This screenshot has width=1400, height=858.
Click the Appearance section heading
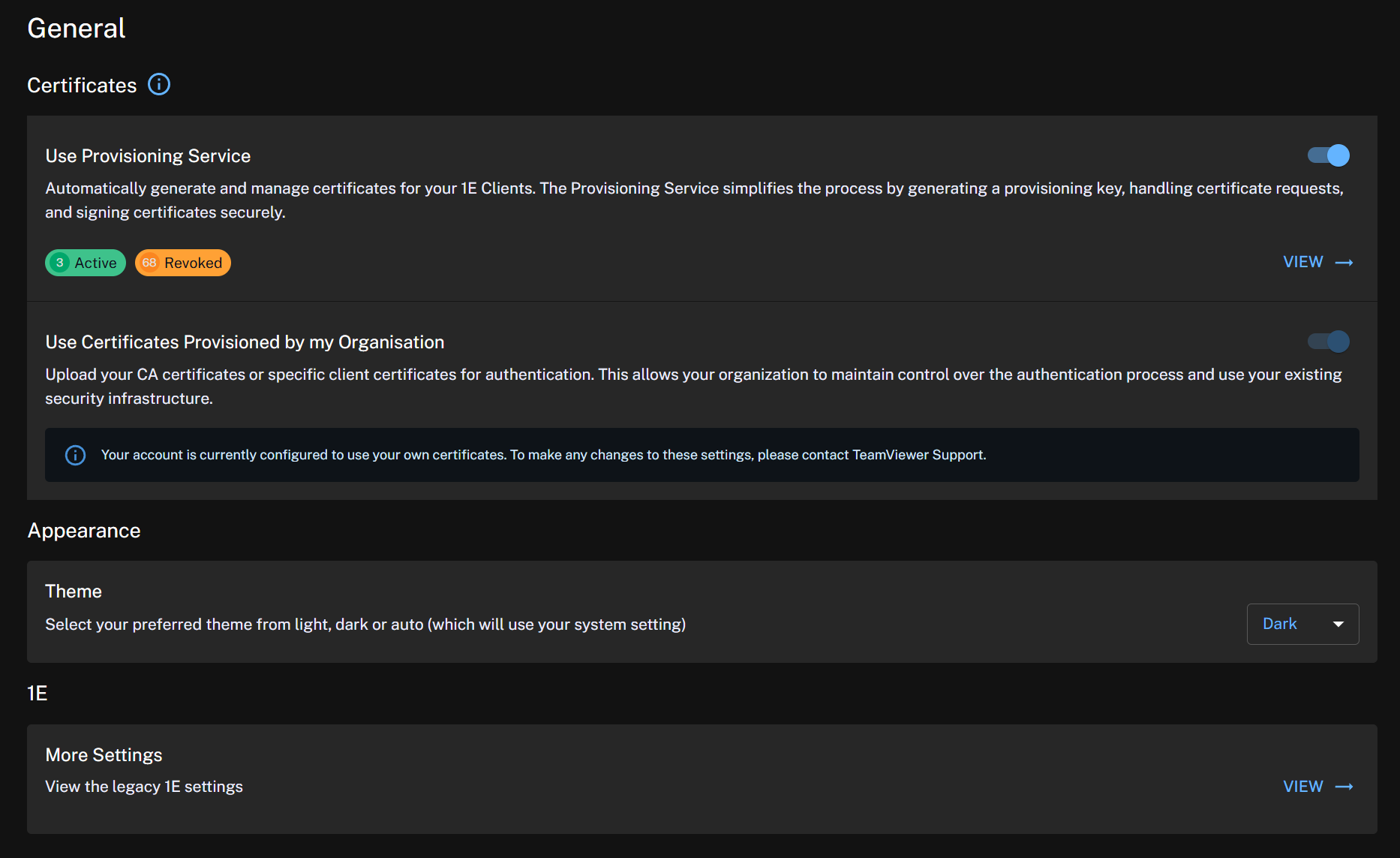pos(84,531)
